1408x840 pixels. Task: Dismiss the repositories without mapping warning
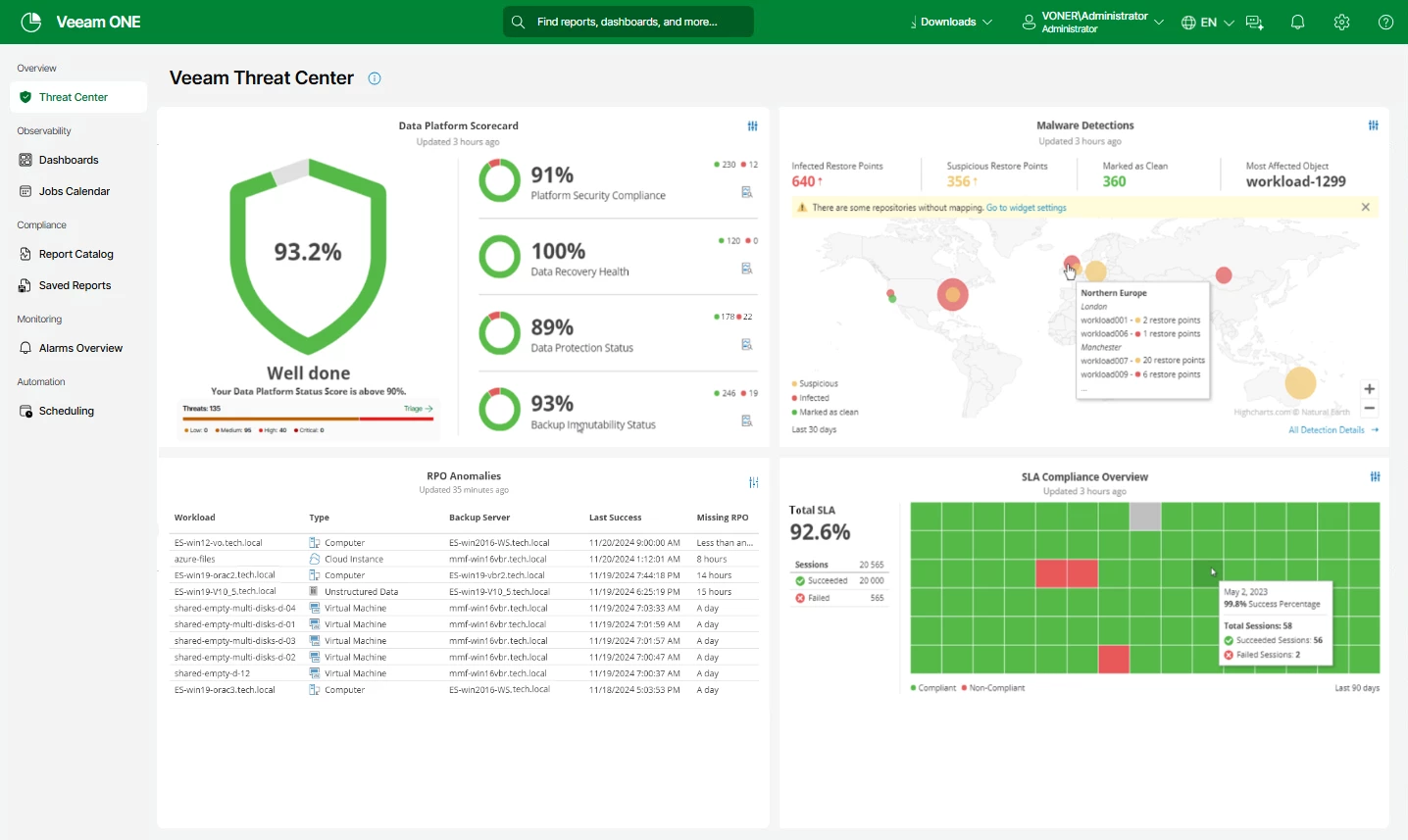(x=1366, y=207)
